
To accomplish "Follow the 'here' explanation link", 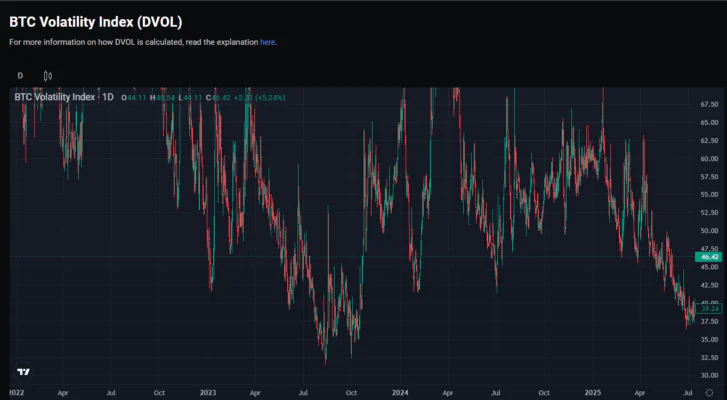I will 267,42.
